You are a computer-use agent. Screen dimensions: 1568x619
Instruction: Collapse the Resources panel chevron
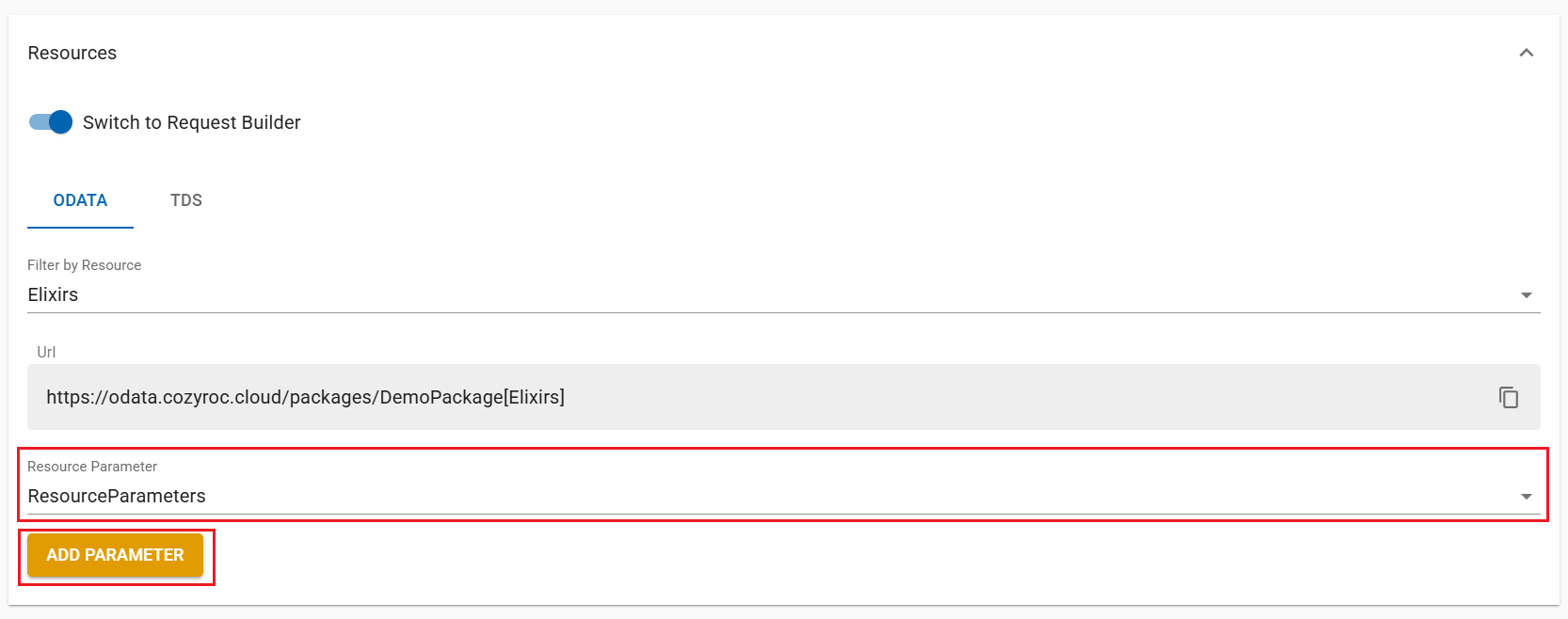pyautogui.click(x=1527, y=53)
